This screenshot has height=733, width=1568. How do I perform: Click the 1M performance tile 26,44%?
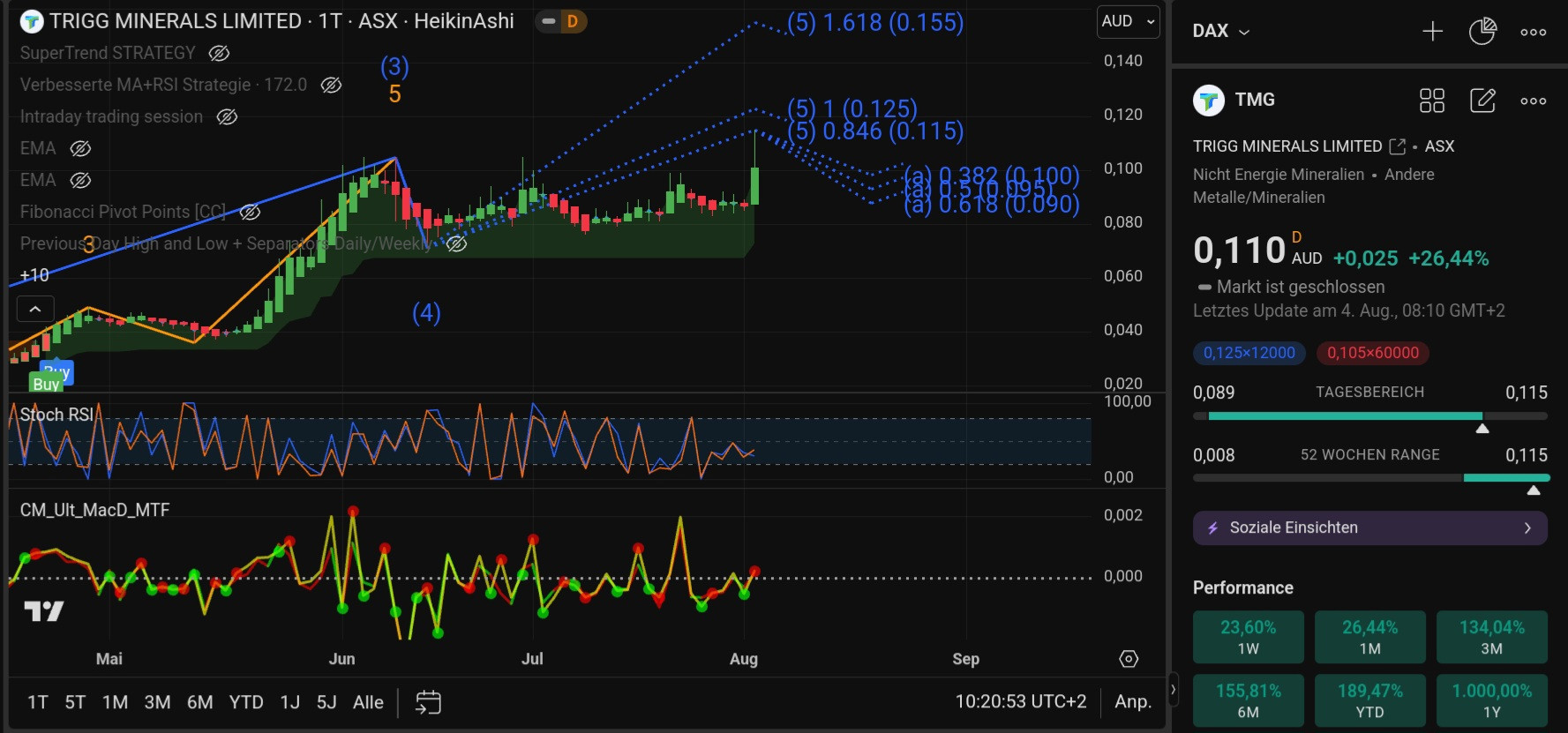click(x=1369, y=637)
